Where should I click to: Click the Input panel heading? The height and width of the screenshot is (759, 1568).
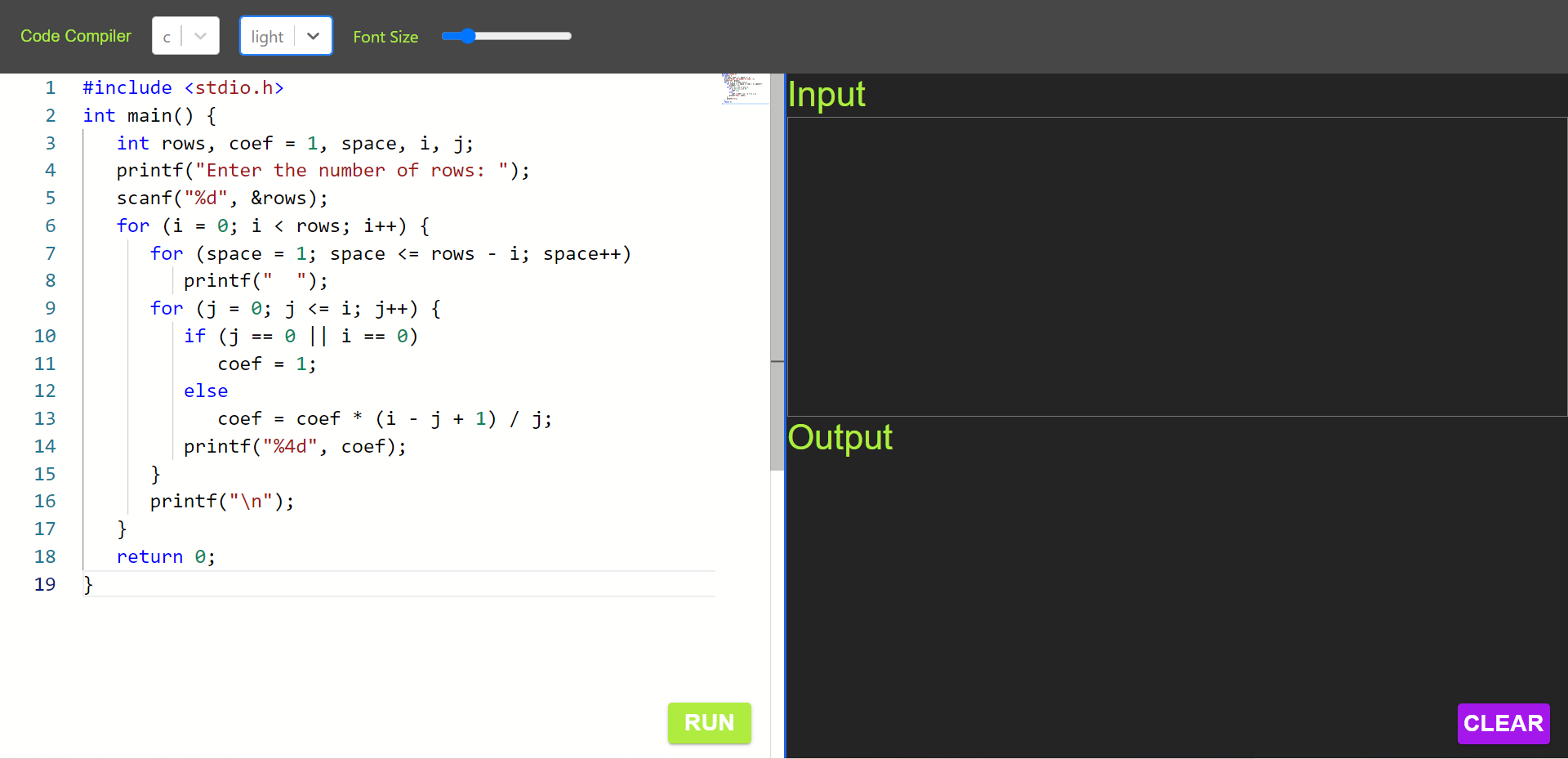pos(826,95)
